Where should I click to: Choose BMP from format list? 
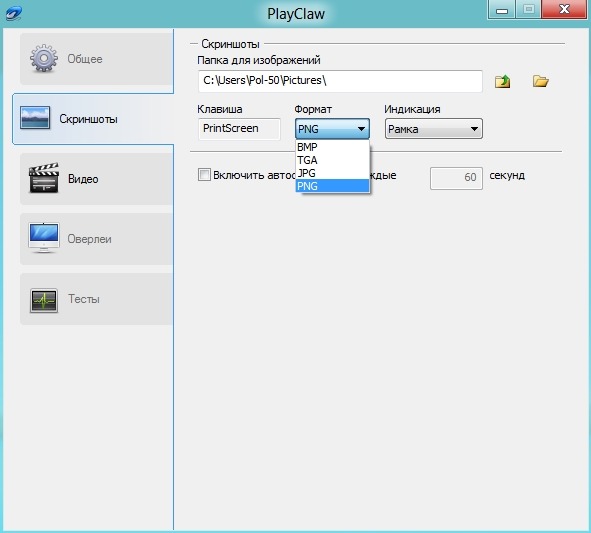click(x=332, y=147)
